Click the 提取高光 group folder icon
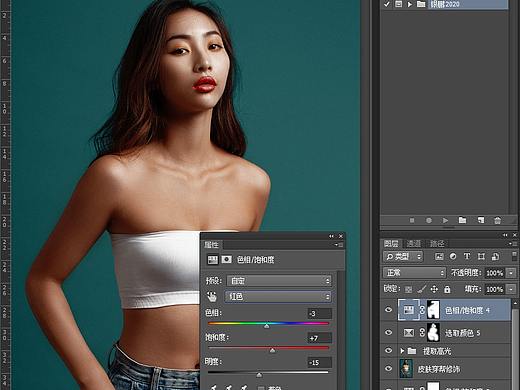 (x=412, y=351)
